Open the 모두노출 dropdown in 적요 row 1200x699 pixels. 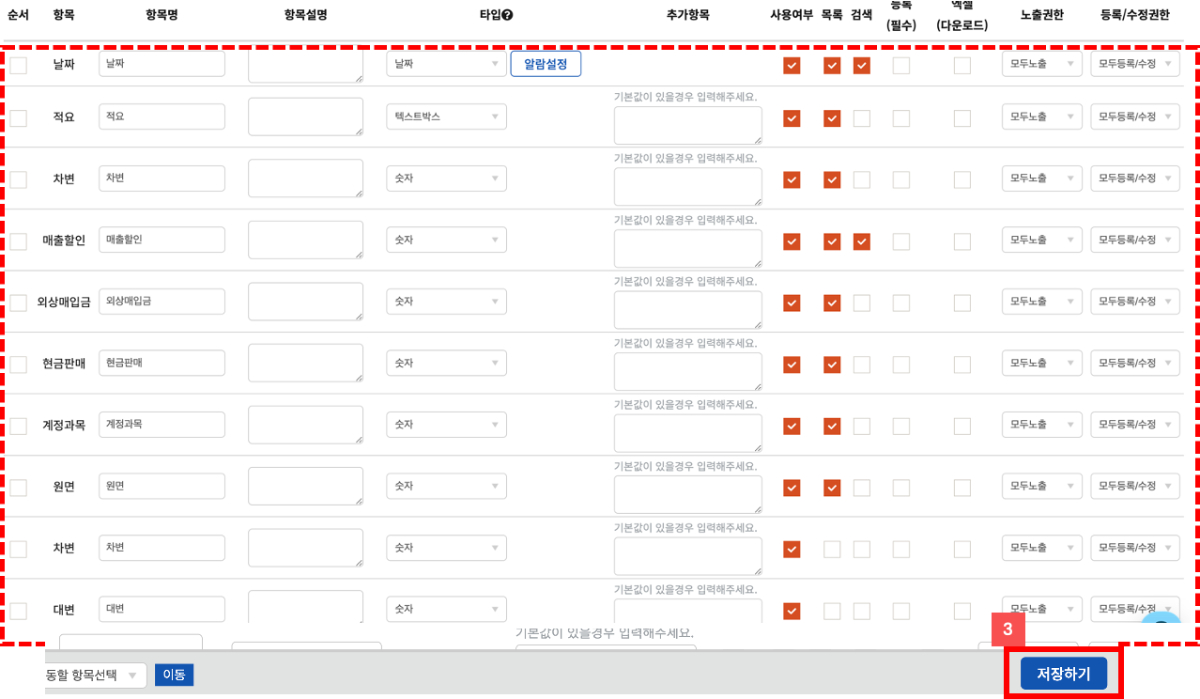tap(1042, 116)
